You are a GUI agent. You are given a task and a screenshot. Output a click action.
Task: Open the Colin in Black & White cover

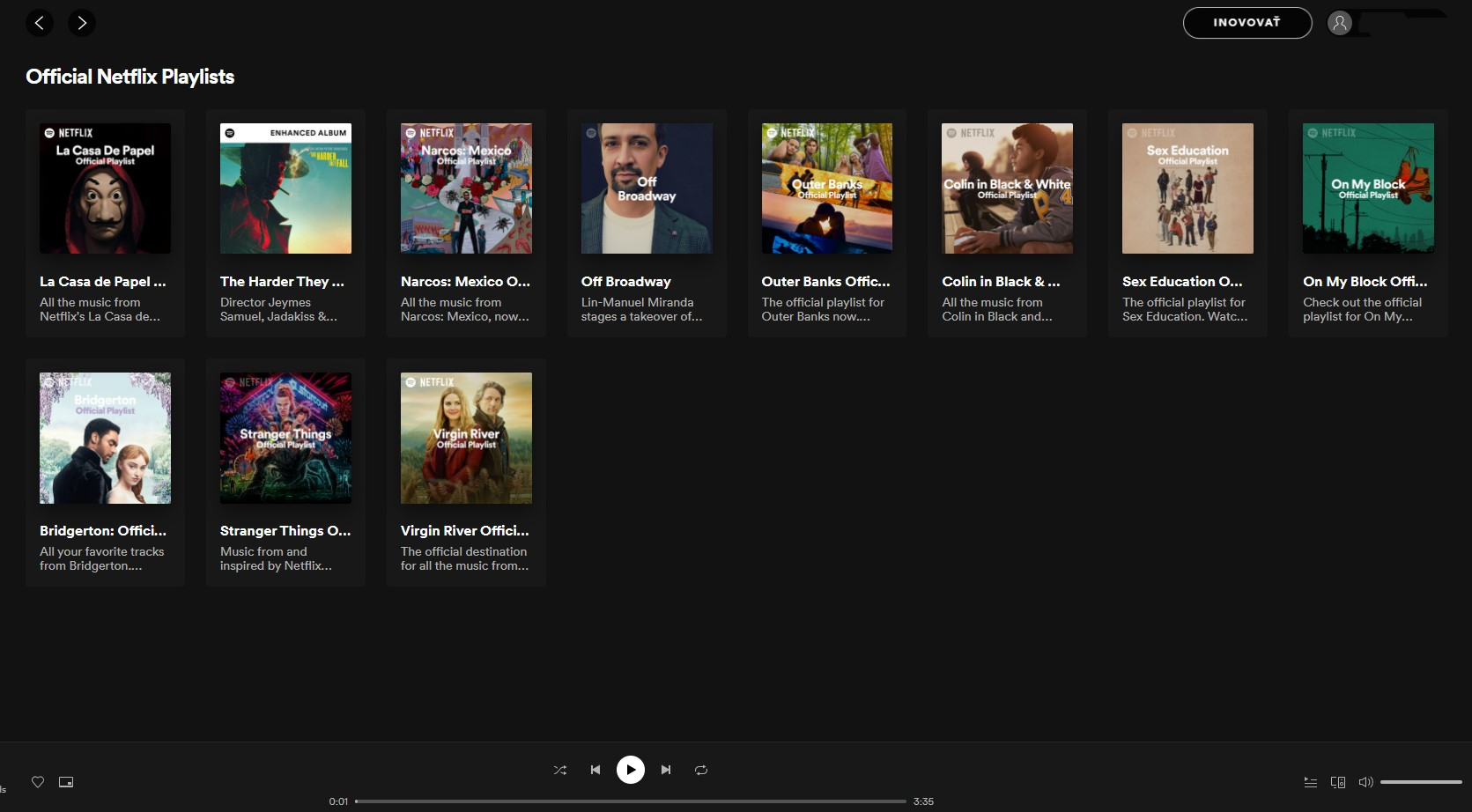pos(1008,188)
